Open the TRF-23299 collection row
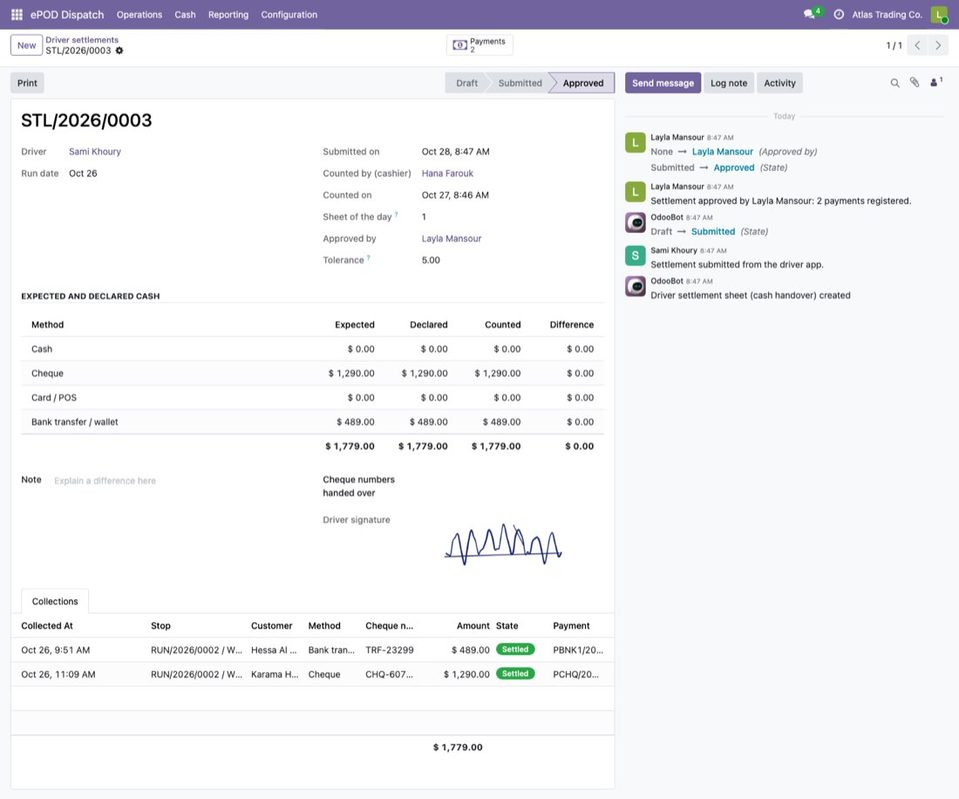 click(x=313, y=650)
